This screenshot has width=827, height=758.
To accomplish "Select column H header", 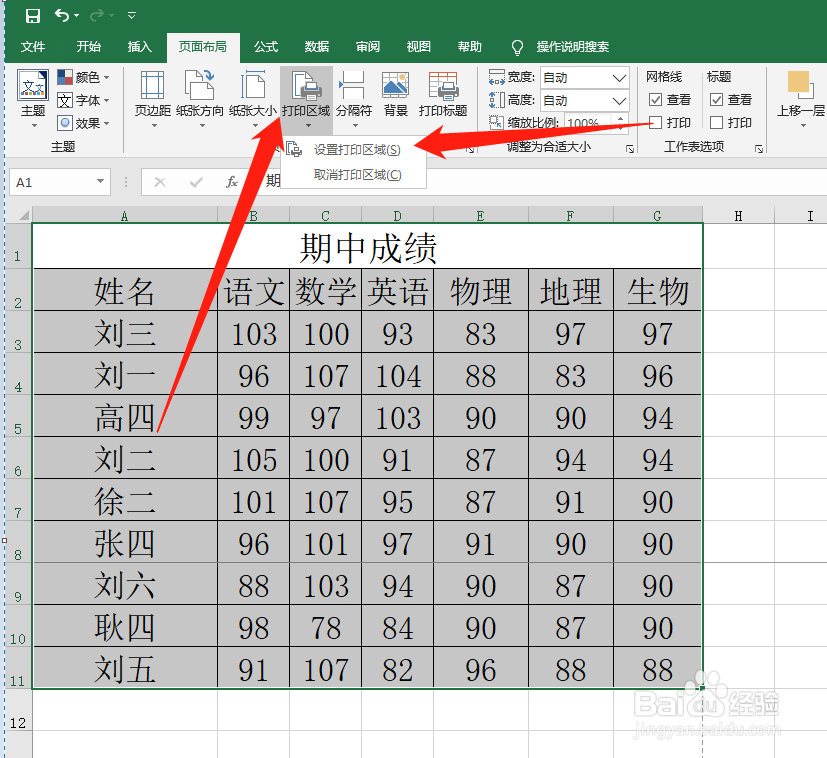I will click(739, 215).
